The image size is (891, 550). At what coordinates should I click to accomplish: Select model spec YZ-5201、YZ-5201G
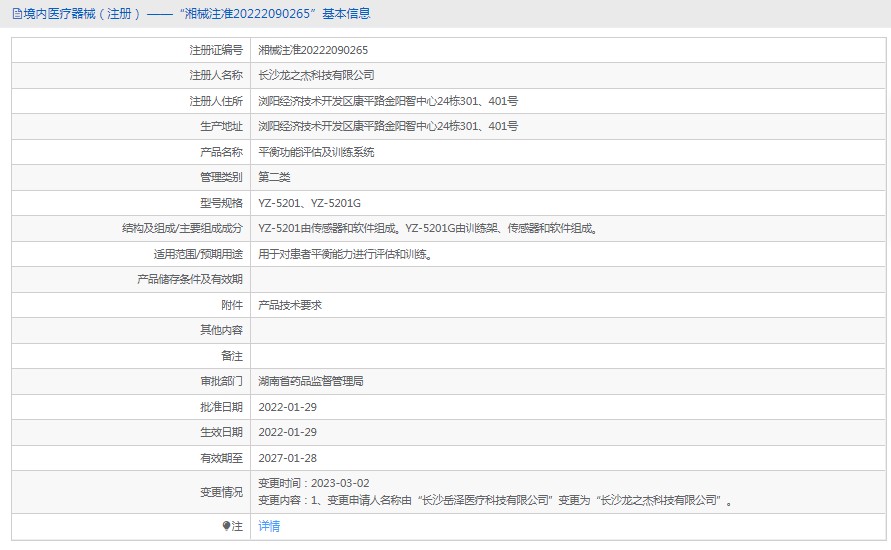point(309,203)
